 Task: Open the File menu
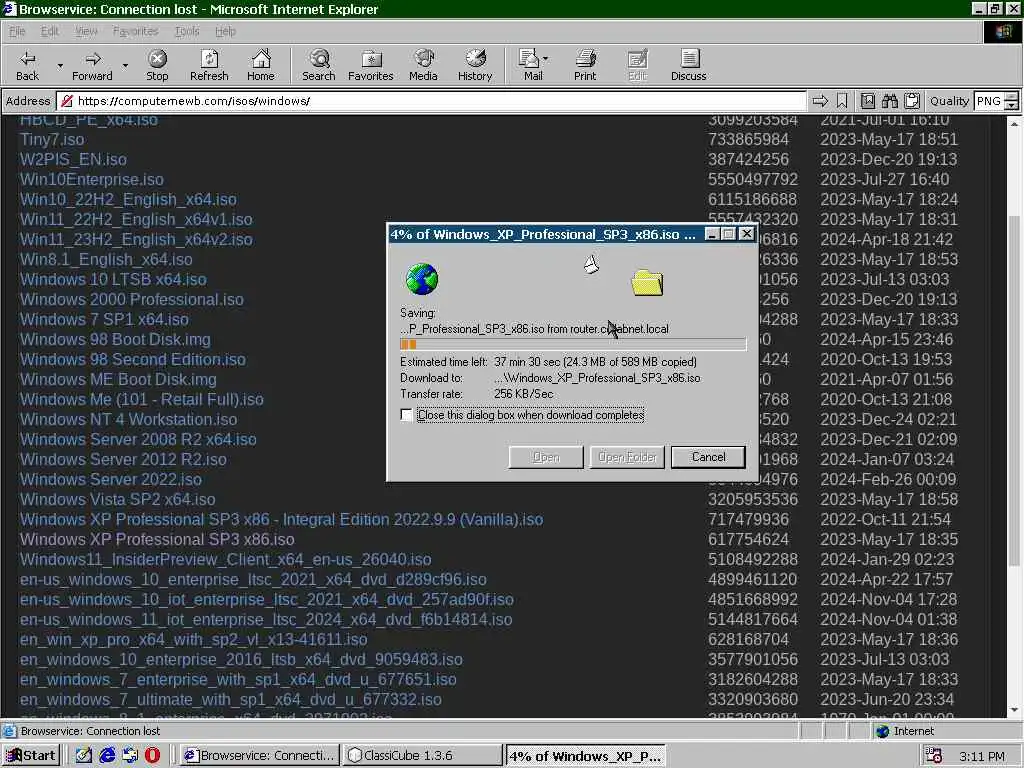tap(17, 31)
